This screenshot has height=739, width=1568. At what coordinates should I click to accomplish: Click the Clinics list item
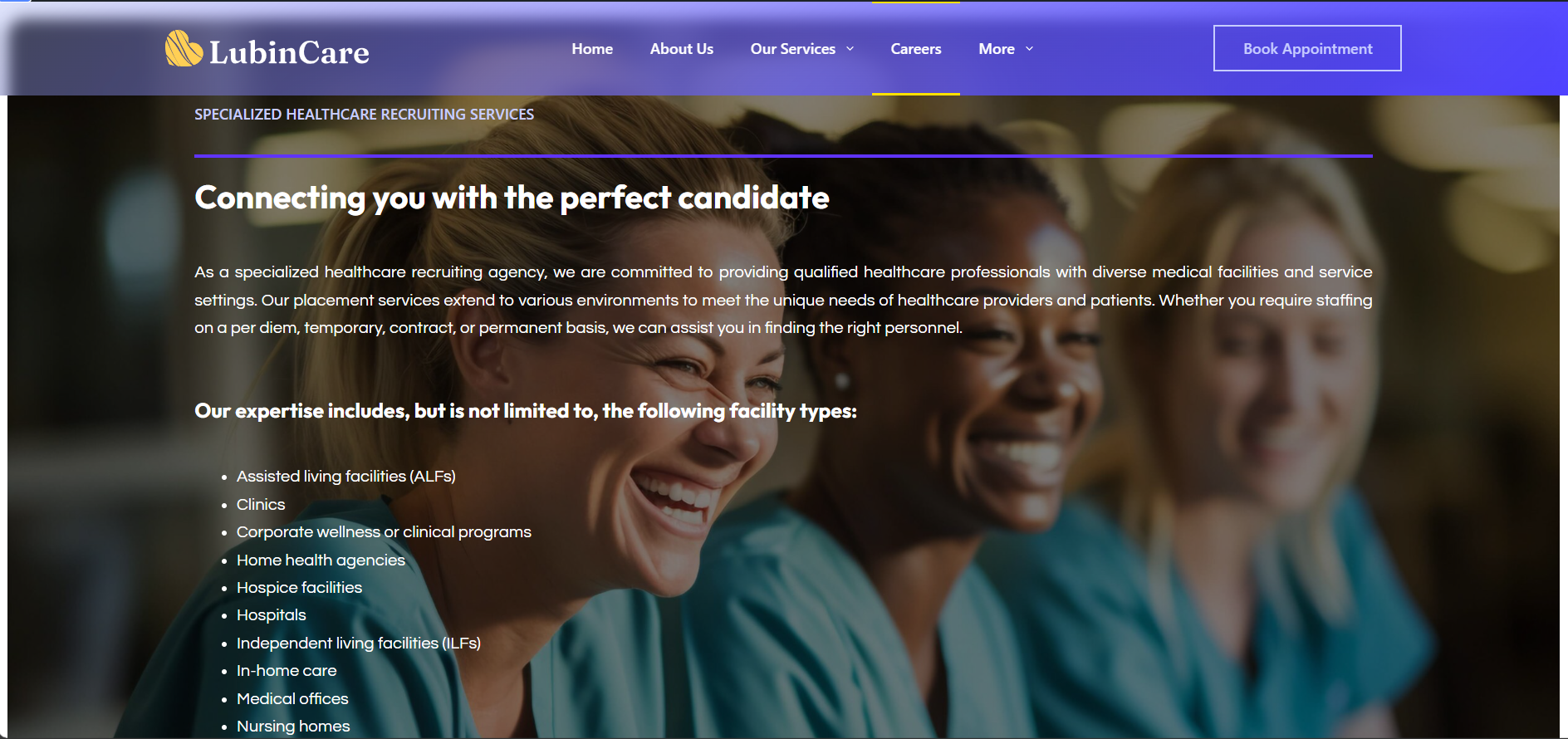(x=261, y=505)
